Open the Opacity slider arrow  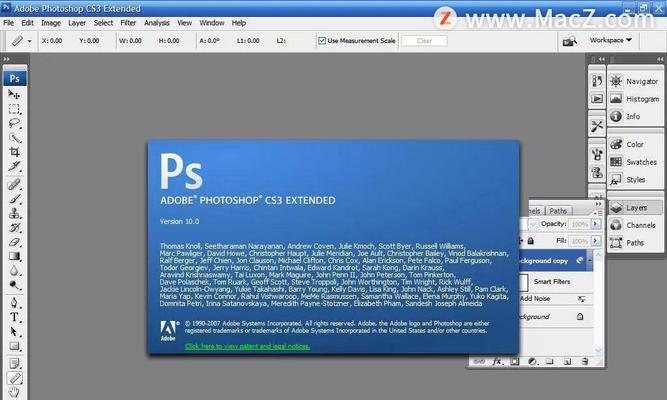click(x=596, y=224)
